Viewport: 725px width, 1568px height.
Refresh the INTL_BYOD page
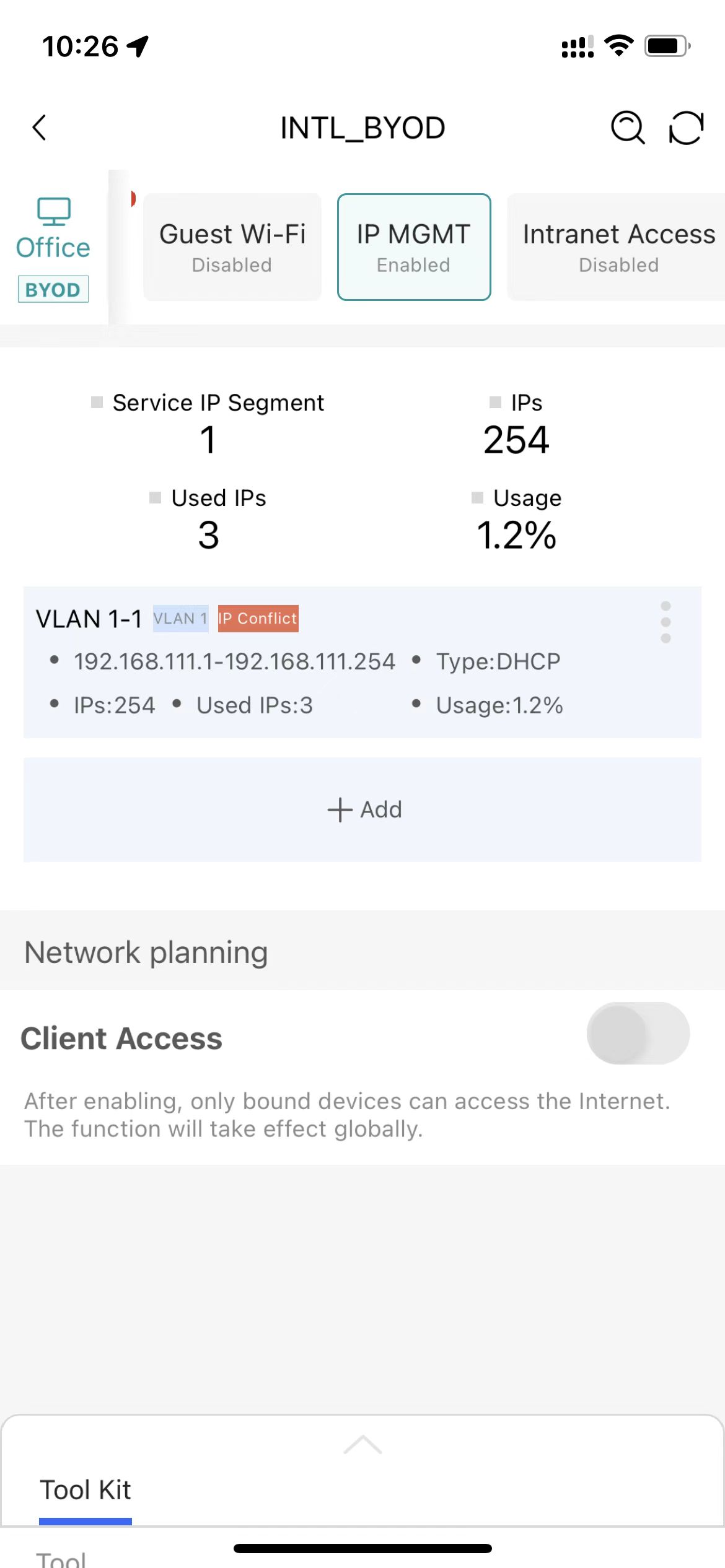click(686, 128)
